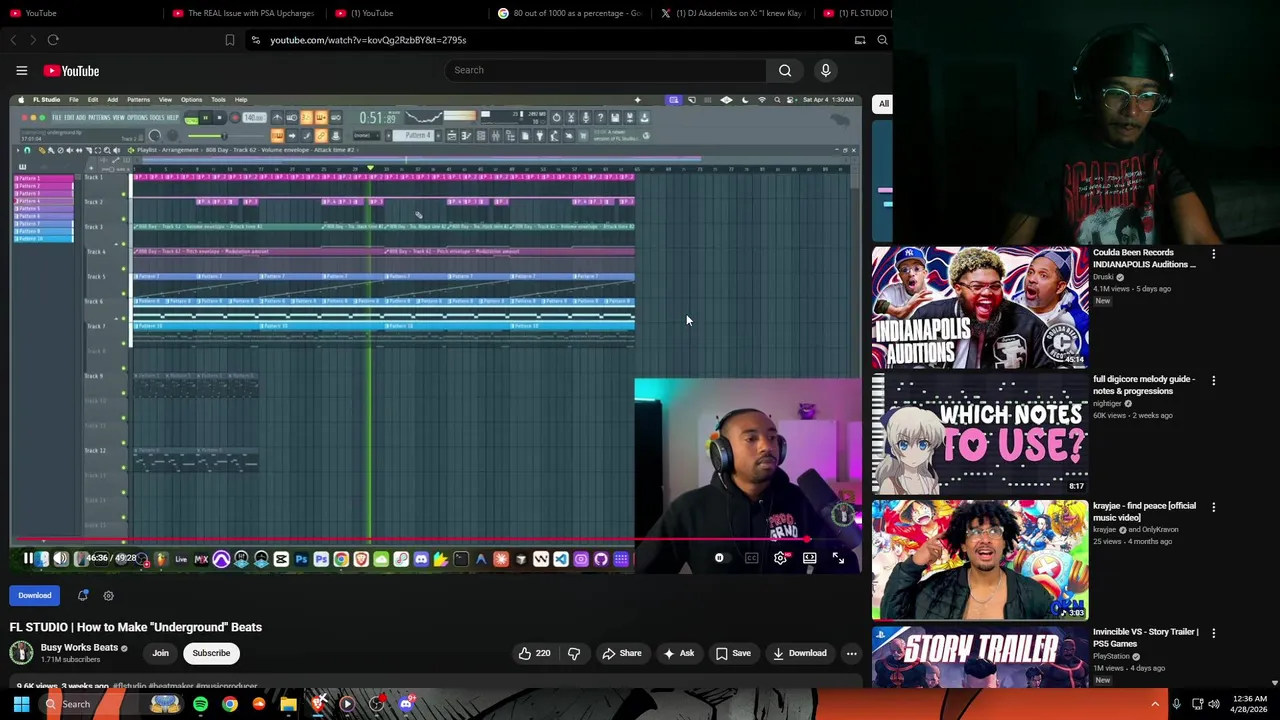The width and height of the screenshot is (1280, 720).
Task: Join the Busy Works Beats channel
Action: point(160,653)
